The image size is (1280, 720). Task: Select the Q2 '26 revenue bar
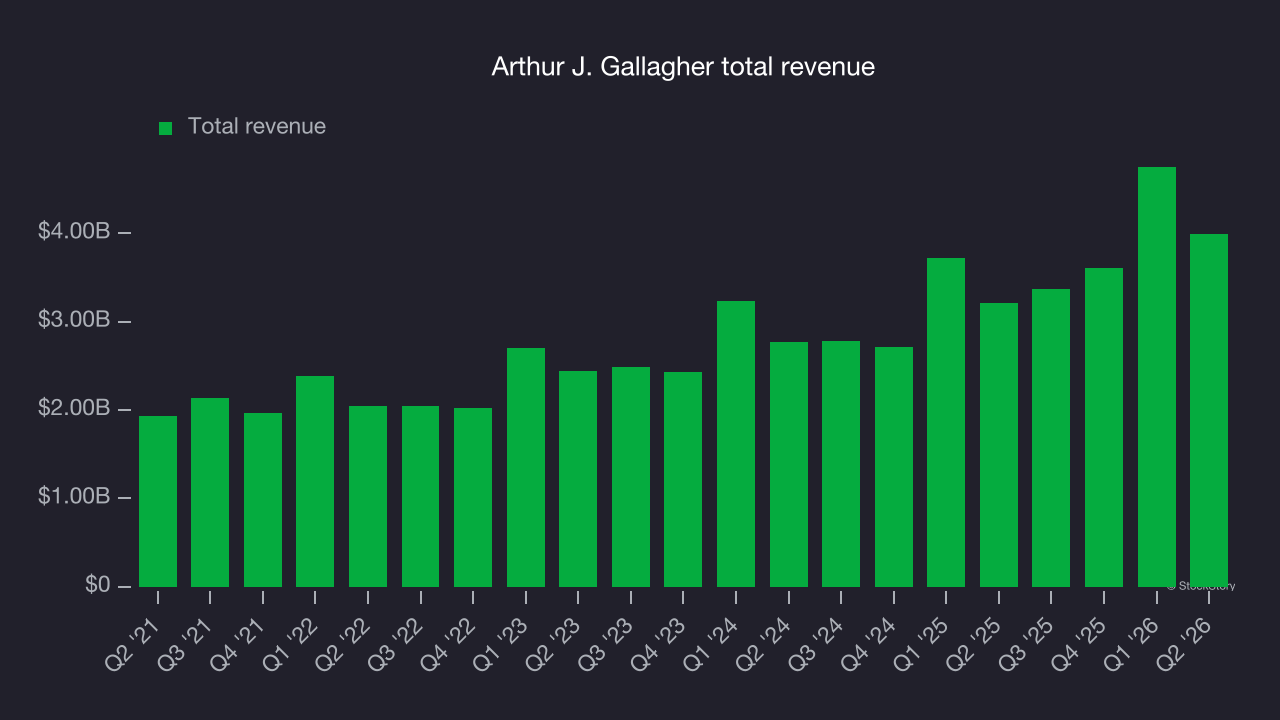1209,411
